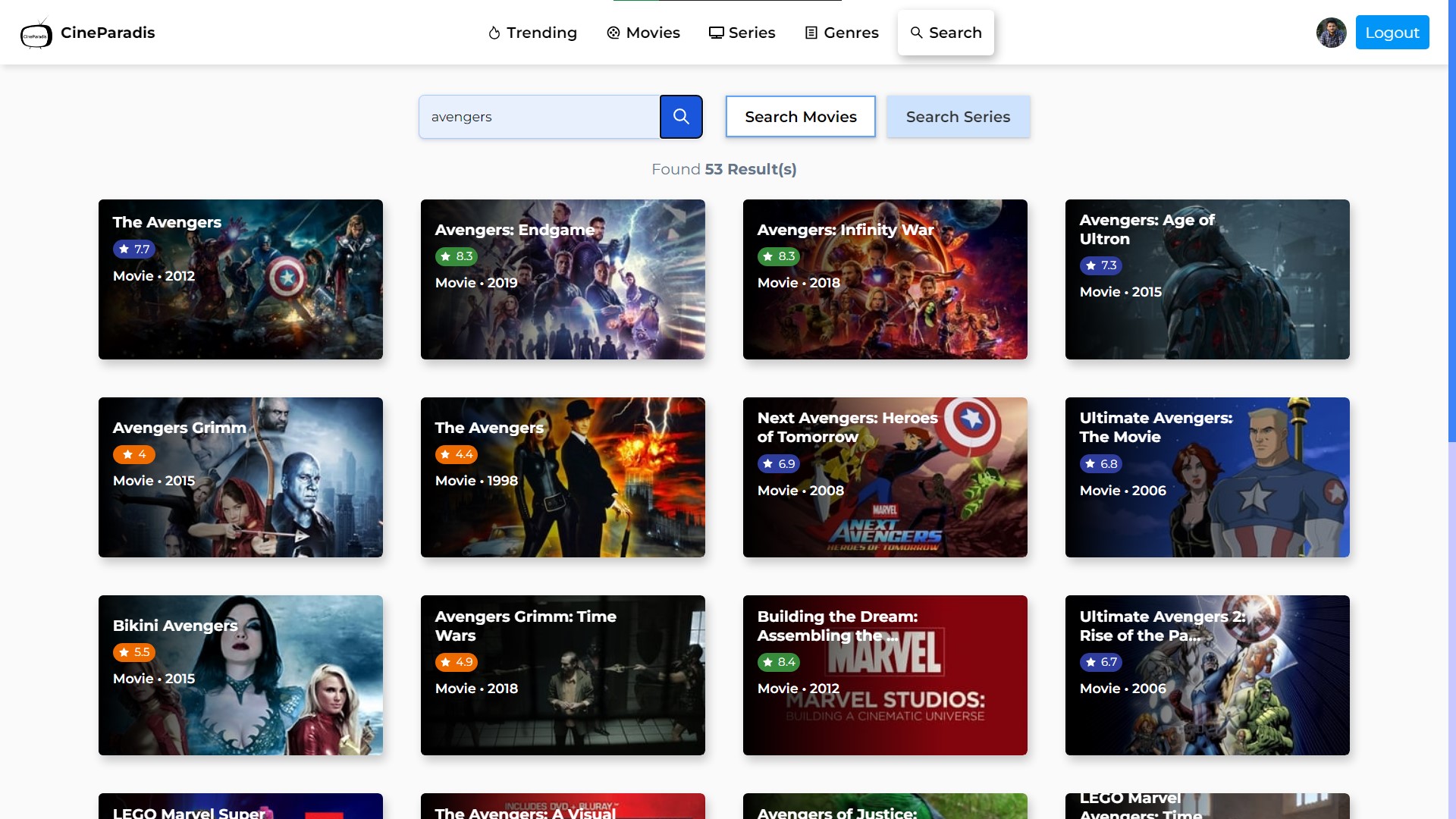The image size is (1456, 819).
Task: Click the 6.7 rating badge on Ultimate Avengers 2
Action: click(1101, 662)
